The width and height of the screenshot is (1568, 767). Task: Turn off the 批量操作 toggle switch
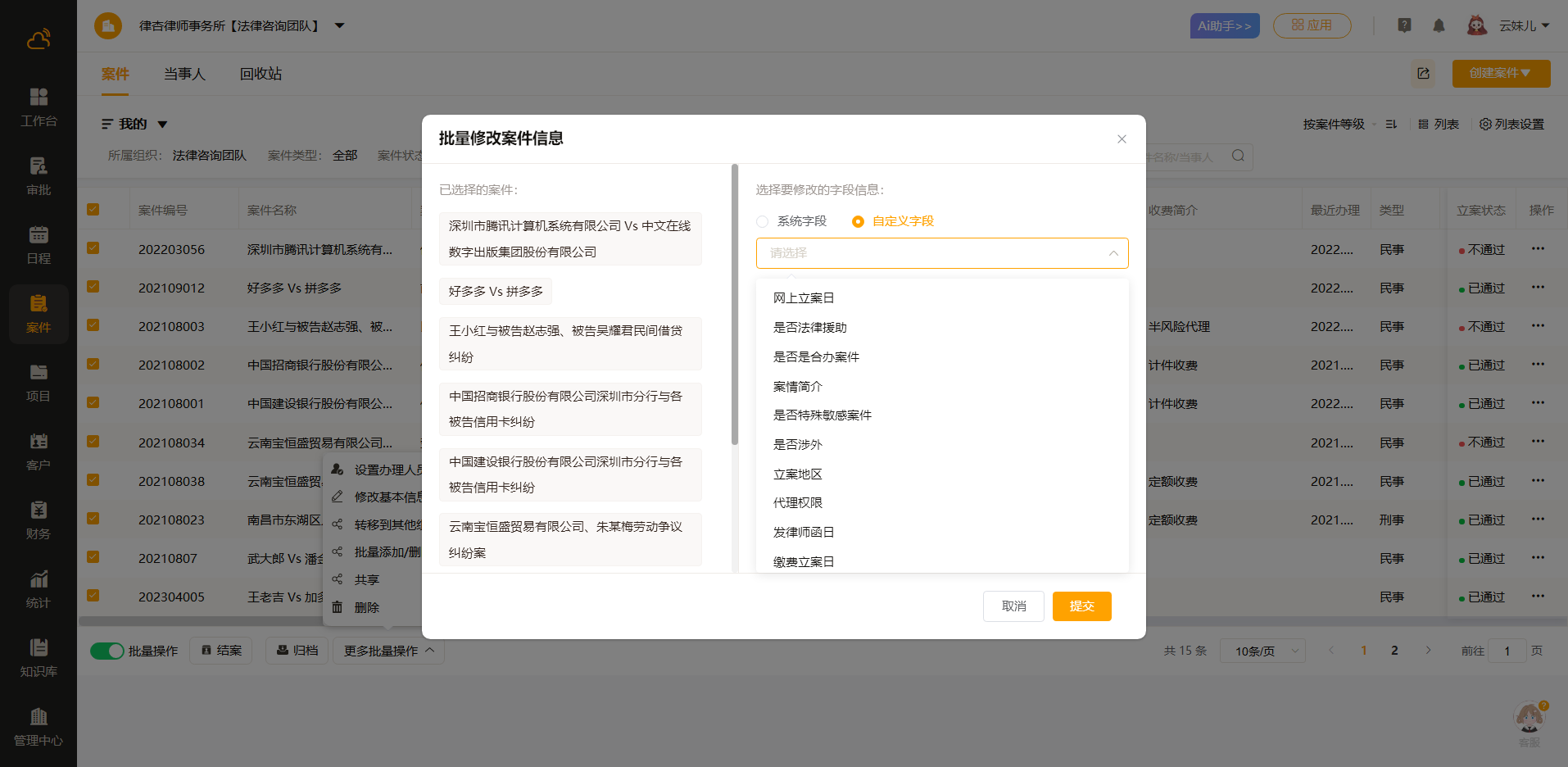click(106, 651)
